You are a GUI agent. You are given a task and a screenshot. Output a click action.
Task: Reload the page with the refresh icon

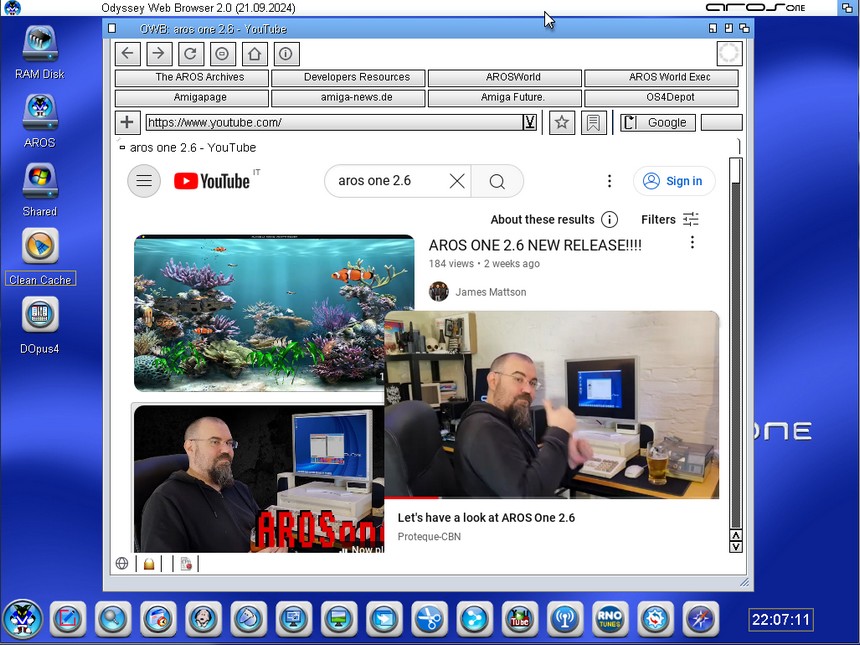pyautogui.click(x=191, y=54)
